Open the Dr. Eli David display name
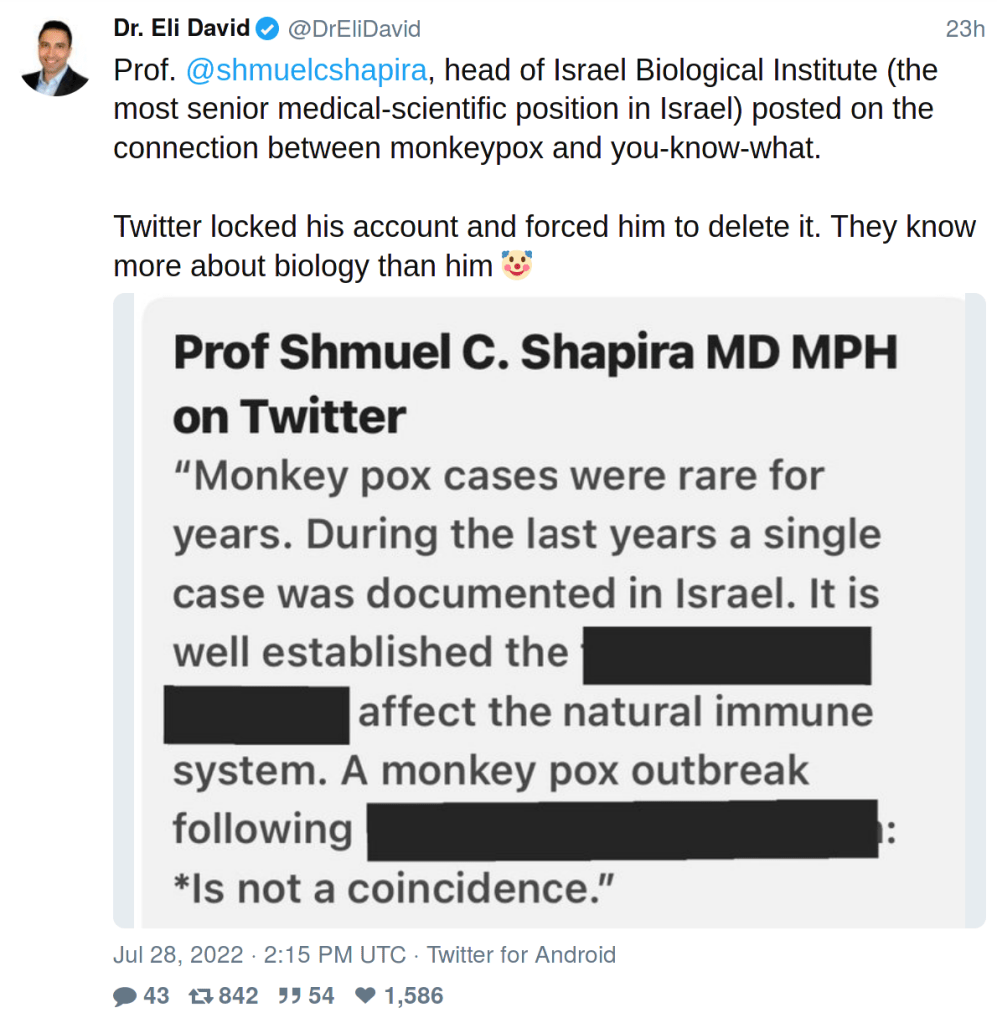 [180, 29]
